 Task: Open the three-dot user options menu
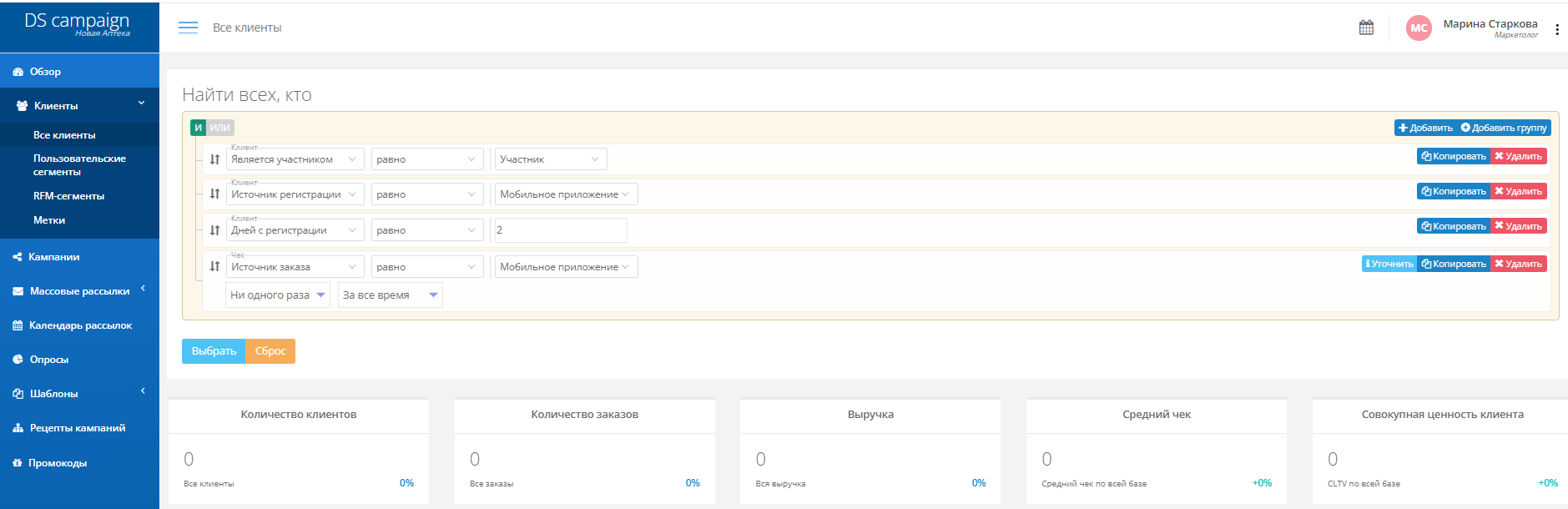[1557, 29]
